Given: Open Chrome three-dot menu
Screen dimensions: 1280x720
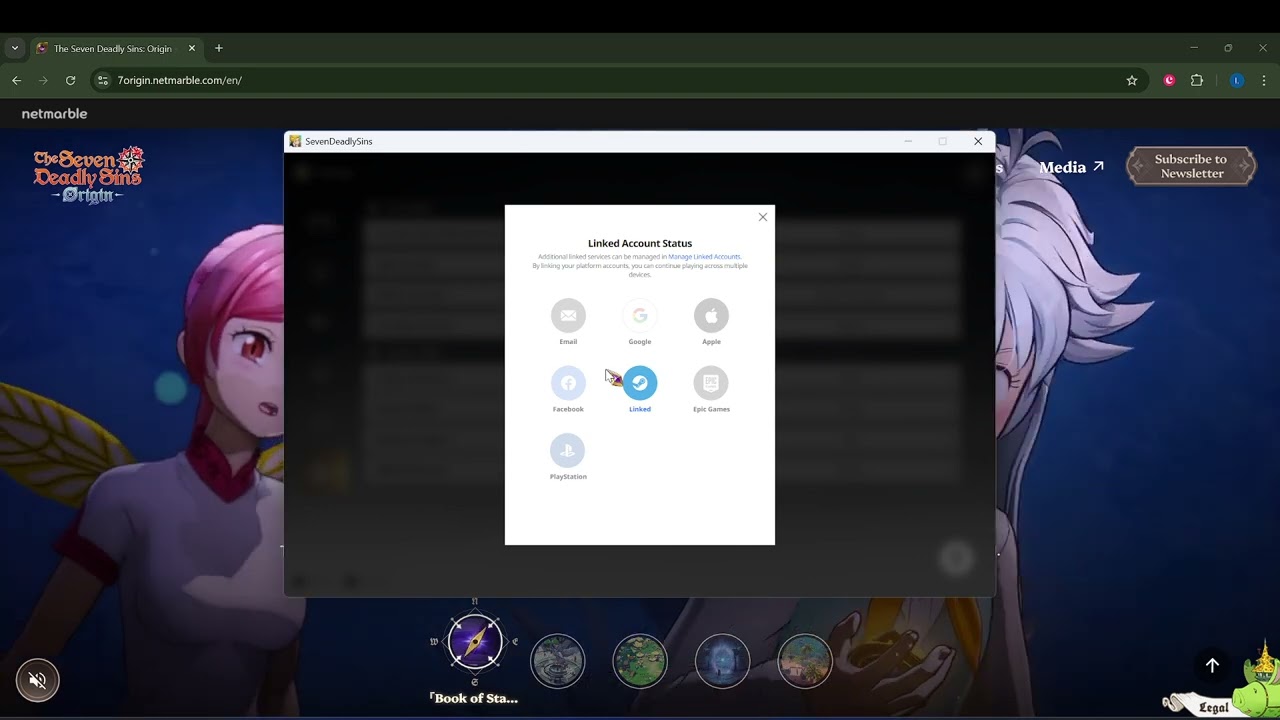Looking at the screenshot, I should [1264, 80].
